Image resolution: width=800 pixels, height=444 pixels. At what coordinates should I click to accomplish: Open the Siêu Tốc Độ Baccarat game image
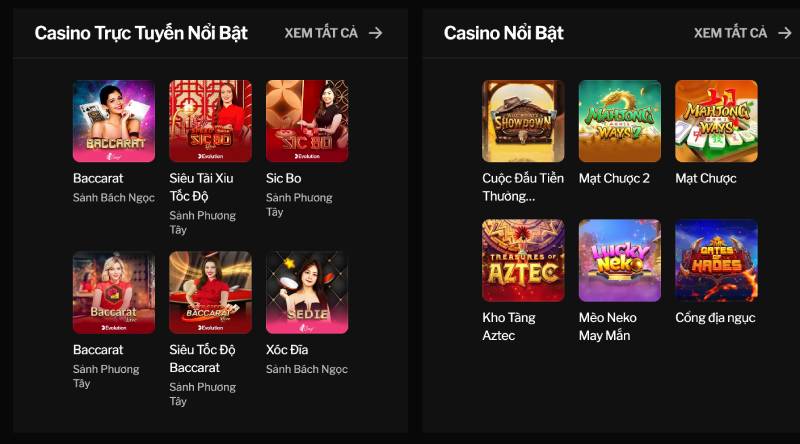point(210,292)
